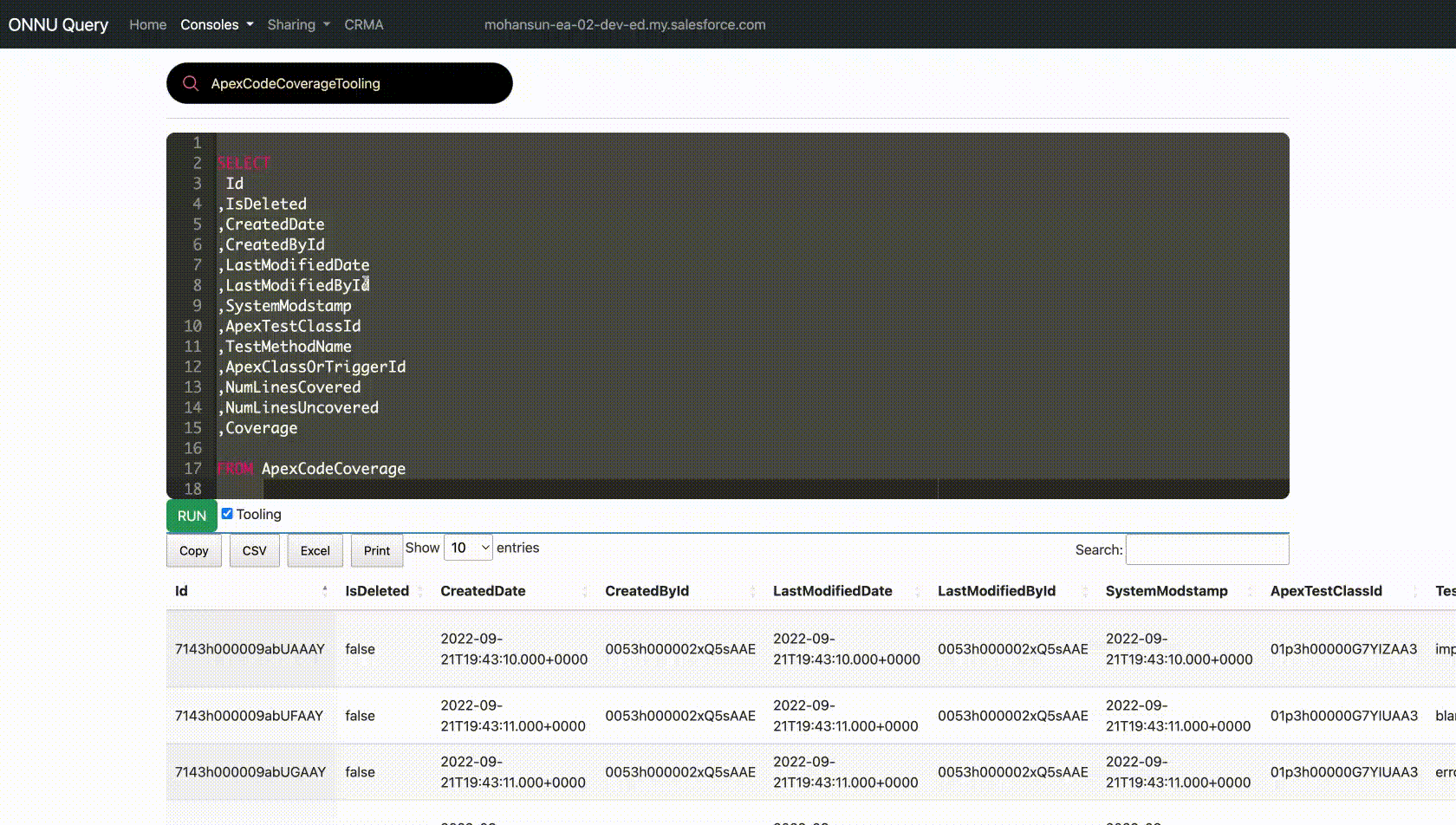The height and width of the screenshot is (825, 1456).
Task: Open the CRMA nav item
Action: [364, 24]
